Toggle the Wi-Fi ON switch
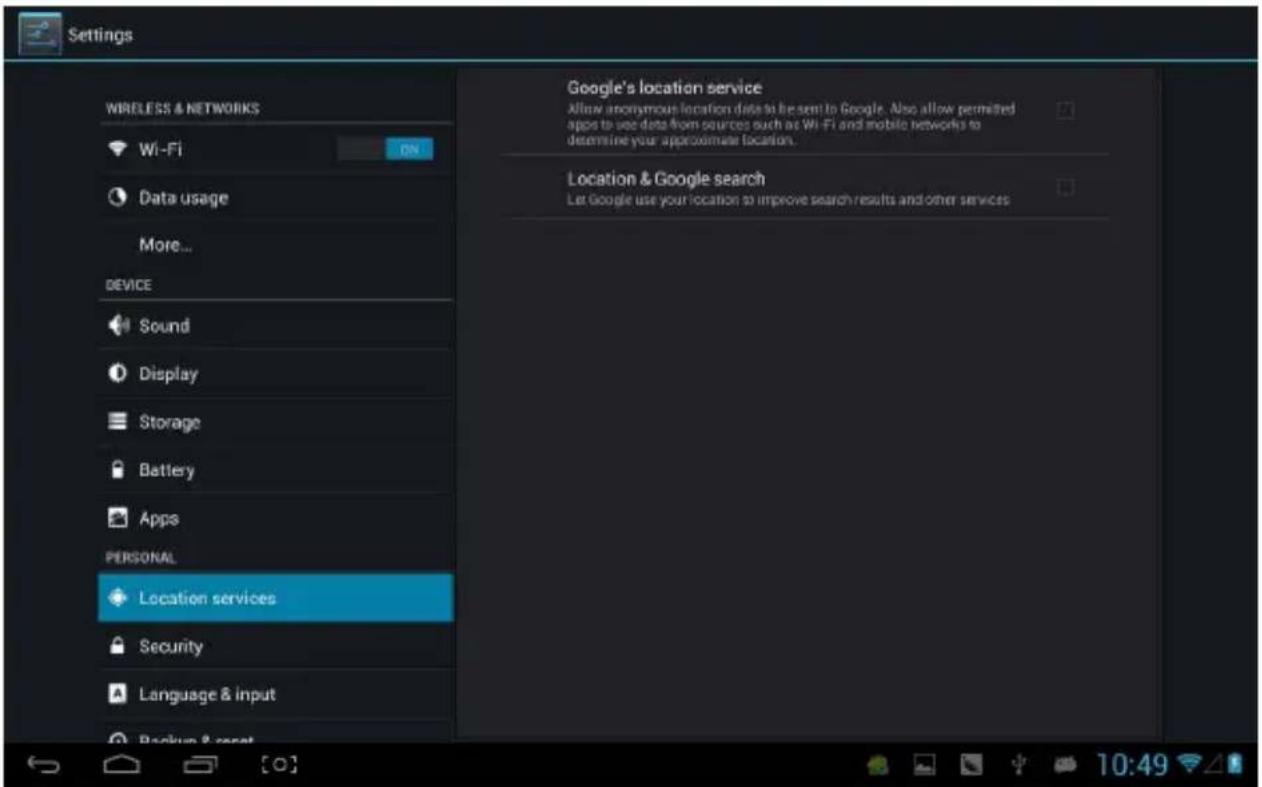The height and width of the screenshot is (787, 1262). [x=386, y=150]
